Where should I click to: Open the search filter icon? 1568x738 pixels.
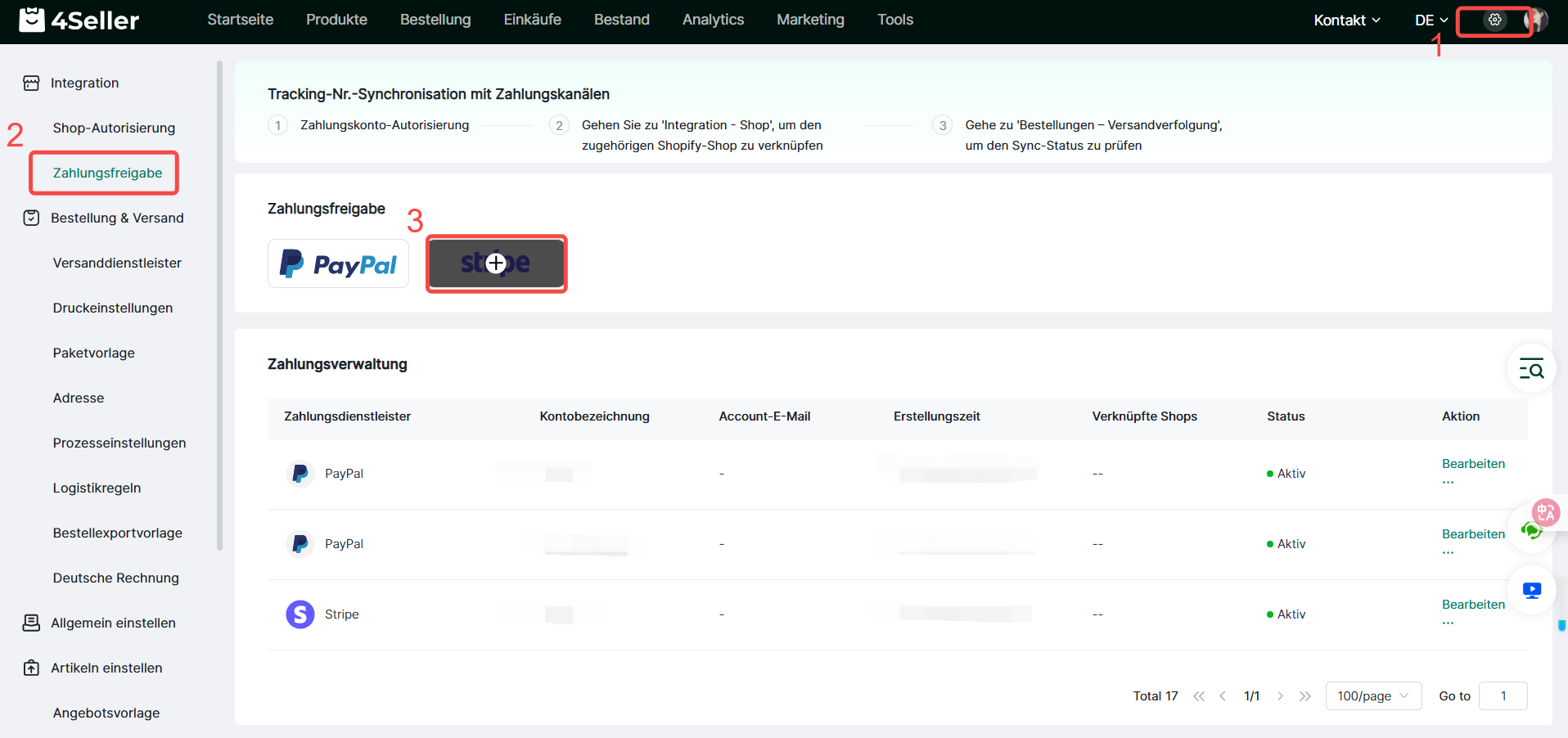[x=1531, y=369]
